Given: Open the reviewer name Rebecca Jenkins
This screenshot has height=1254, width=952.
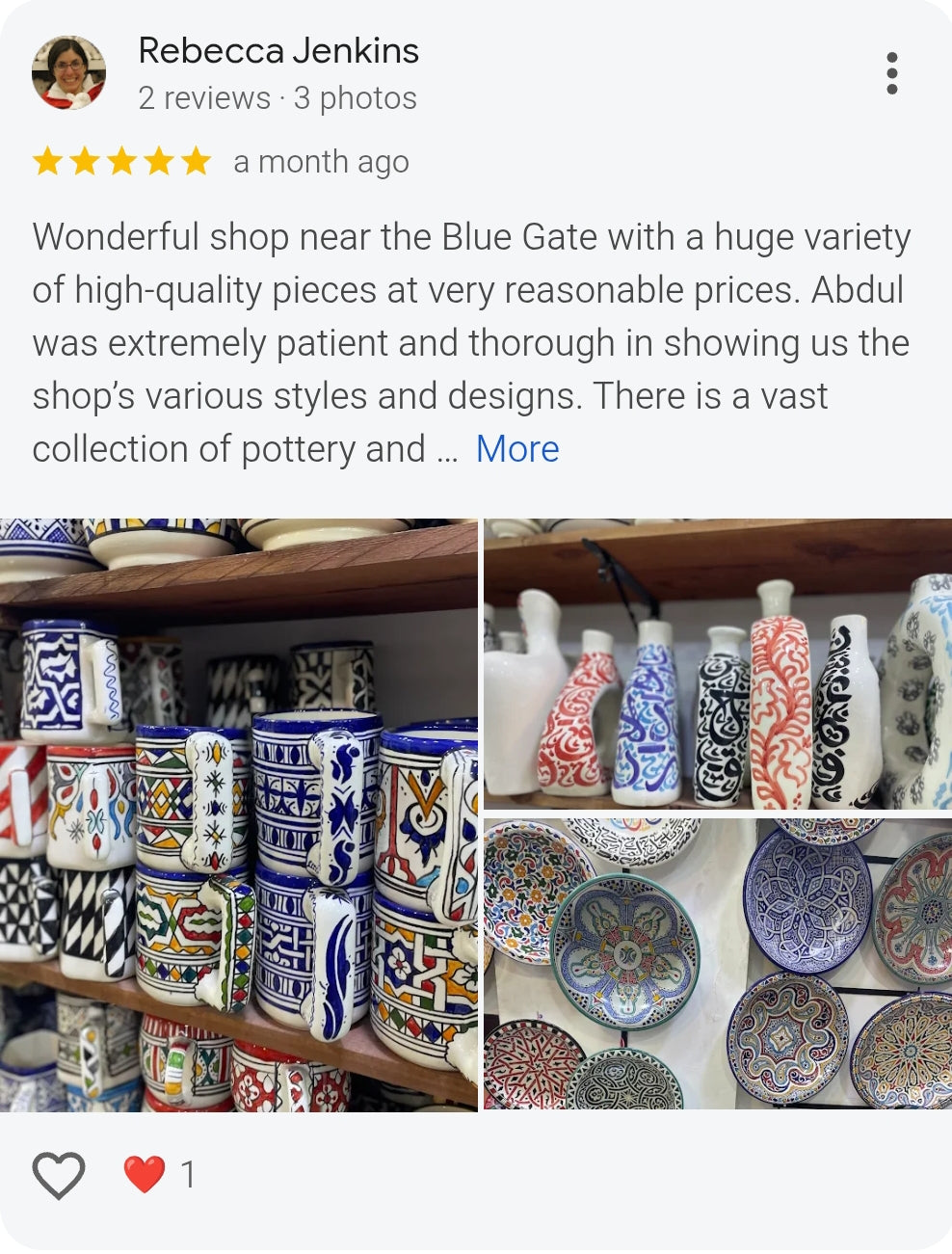Looking at the screenshot, I should pyautogui.click(x=278, y=50).
